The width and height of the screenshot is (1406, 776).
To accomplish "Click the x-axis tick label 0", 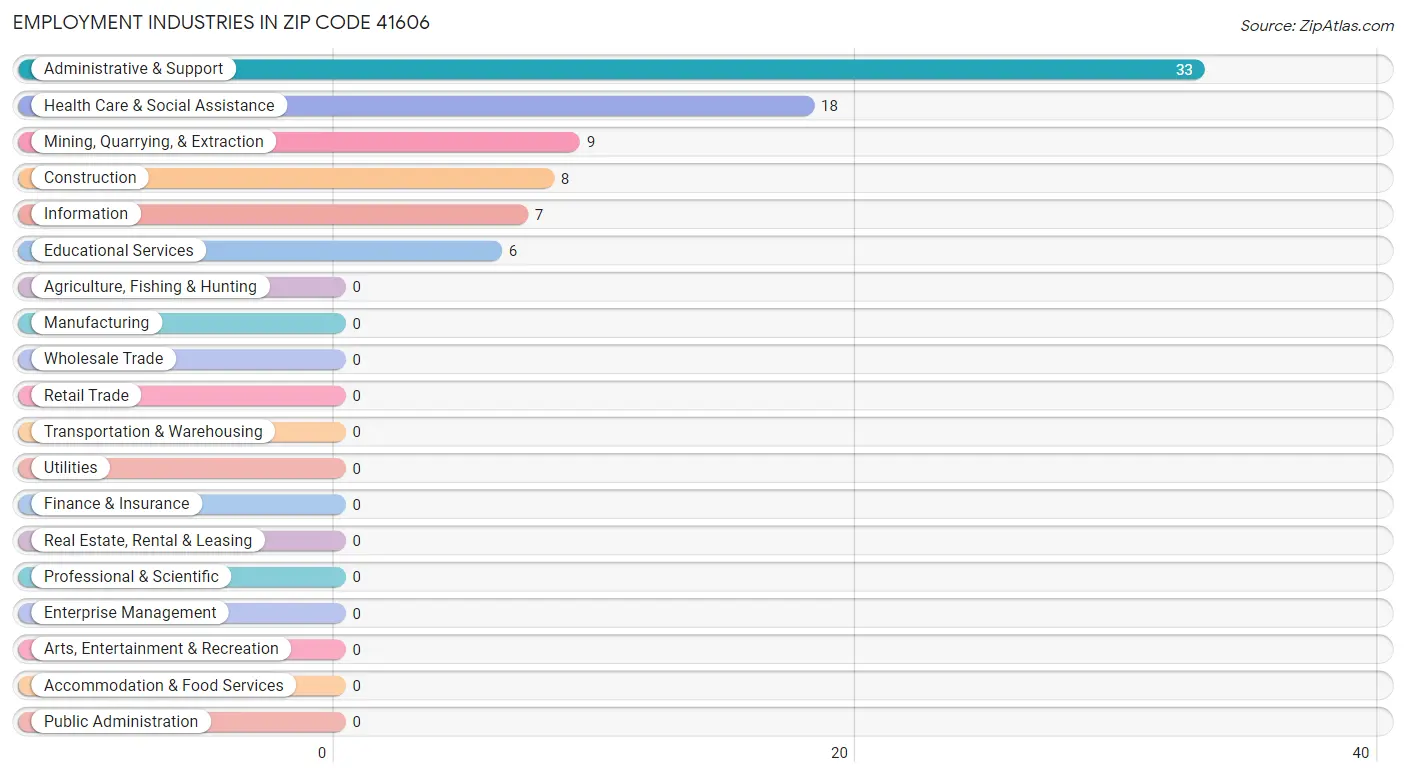I will coord(322,753).
